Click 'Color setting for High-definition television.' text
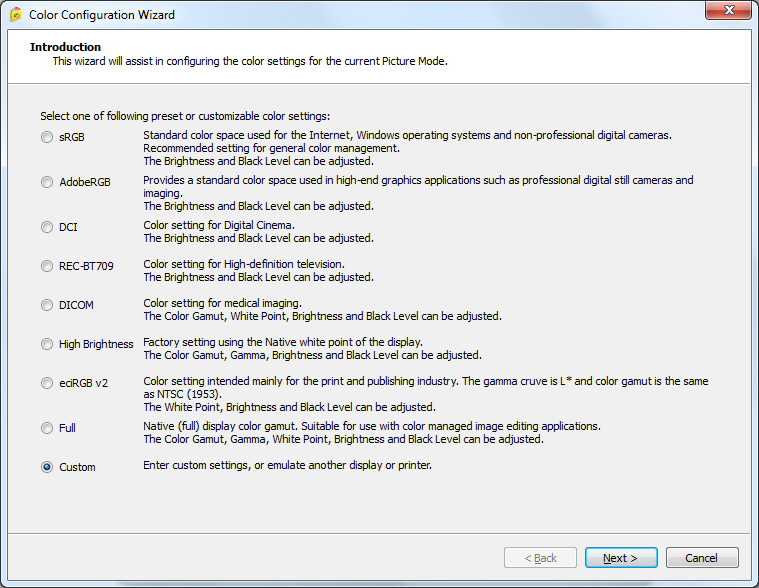The height and width of the screenshot is (588, 759). pos(244,264)
